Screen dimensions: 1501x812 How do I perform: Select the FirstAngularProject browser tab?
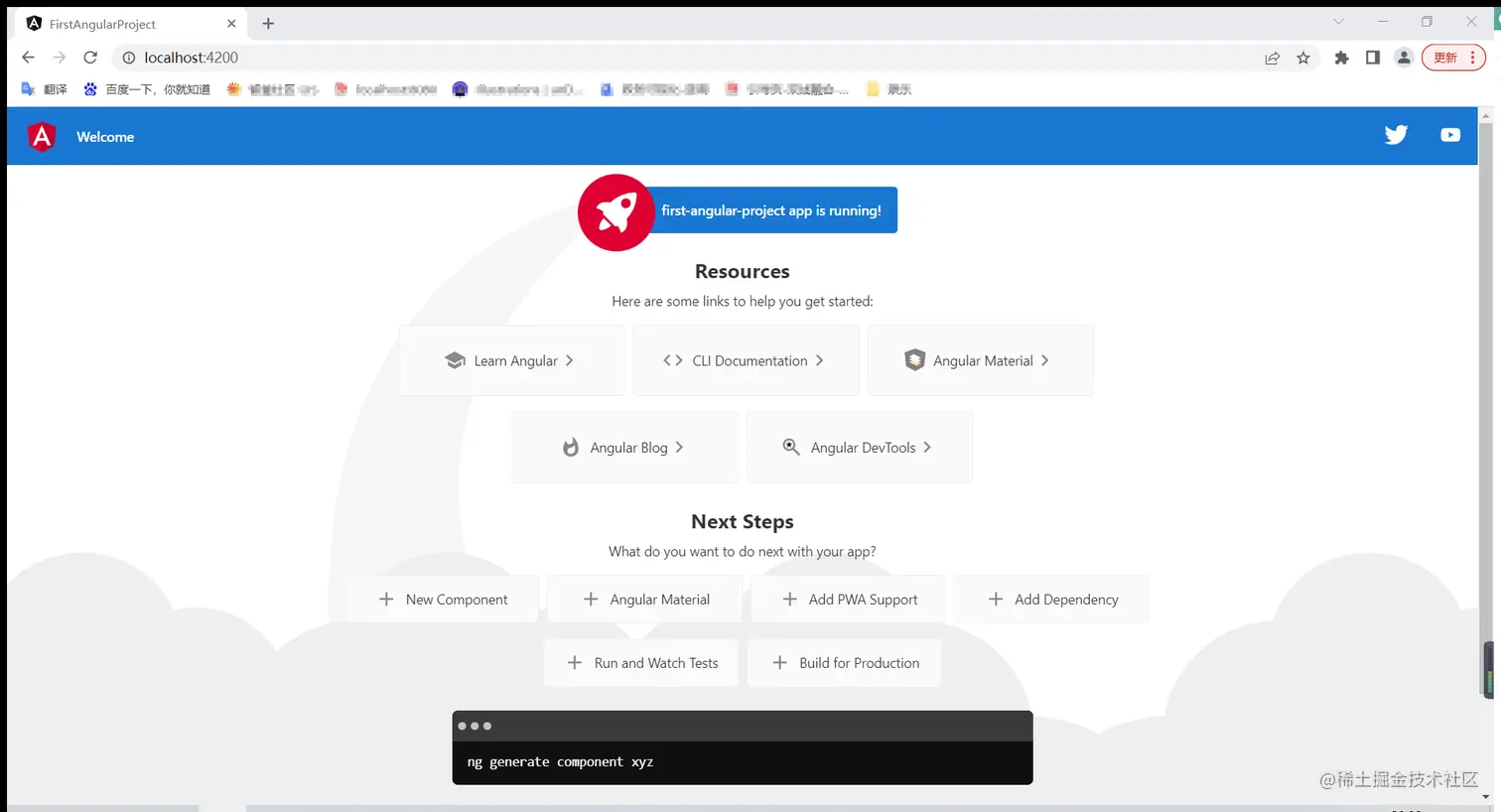tap(131, 24)
